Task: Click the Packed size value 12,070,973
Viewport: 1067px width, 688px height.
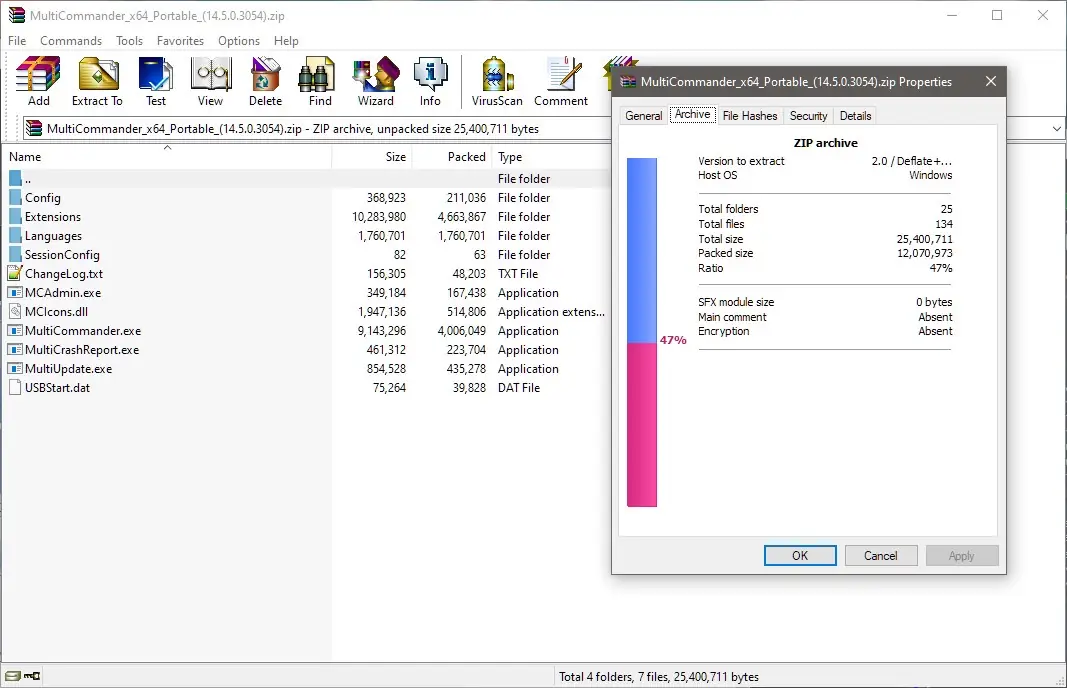Action: coord(924,253)
